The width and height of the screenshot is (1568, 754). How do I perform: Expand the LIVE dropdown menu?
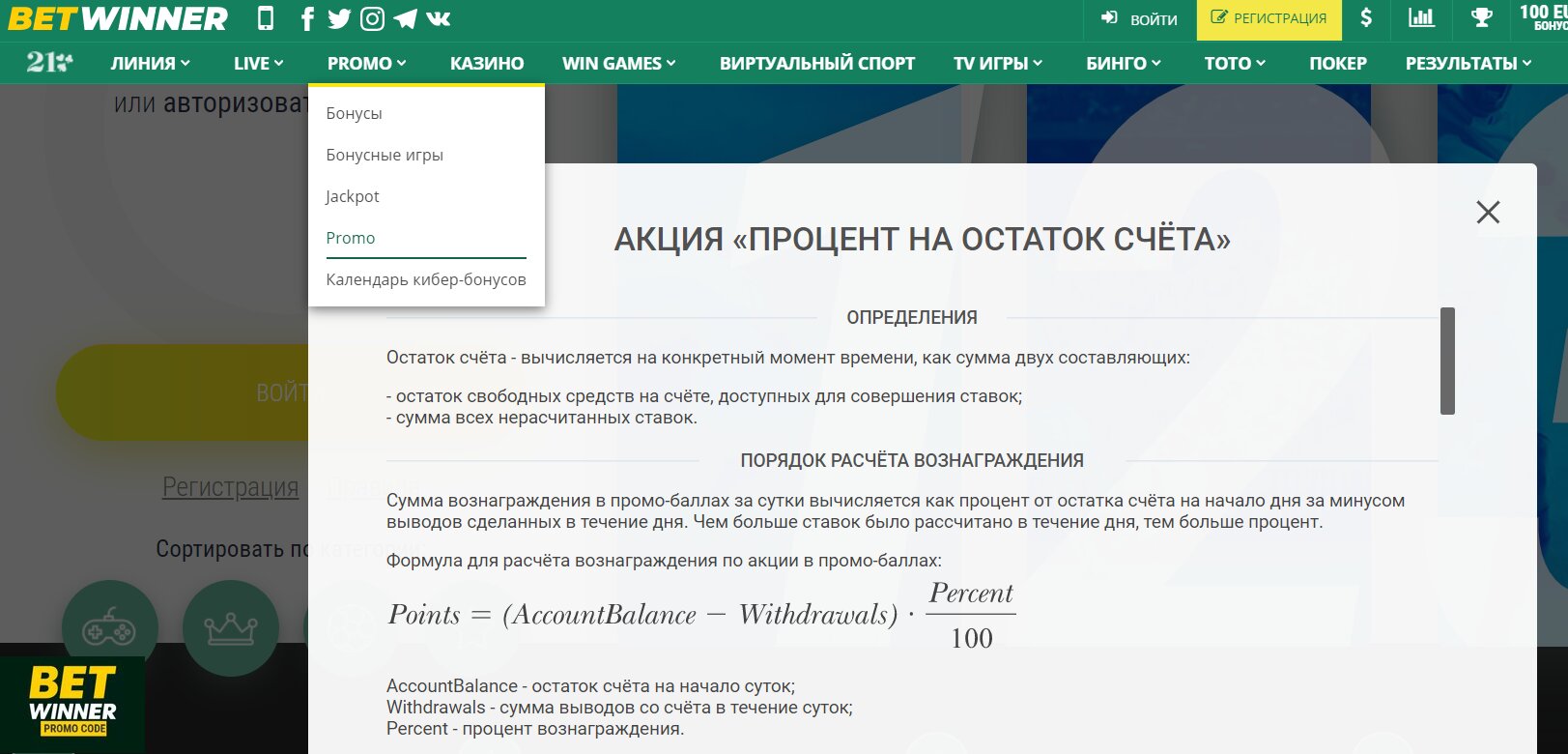(x=258, y=63)
